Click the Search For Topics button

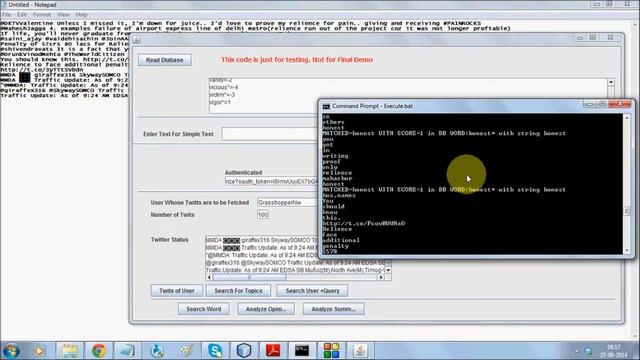[238, 291]
